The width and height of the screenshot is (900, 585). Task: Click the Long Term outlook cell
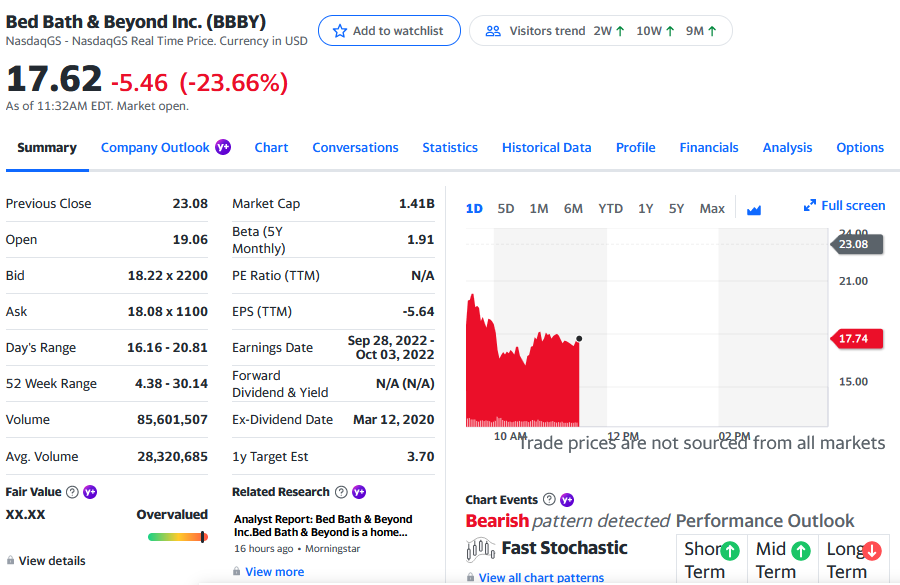[x=854, y=560]
